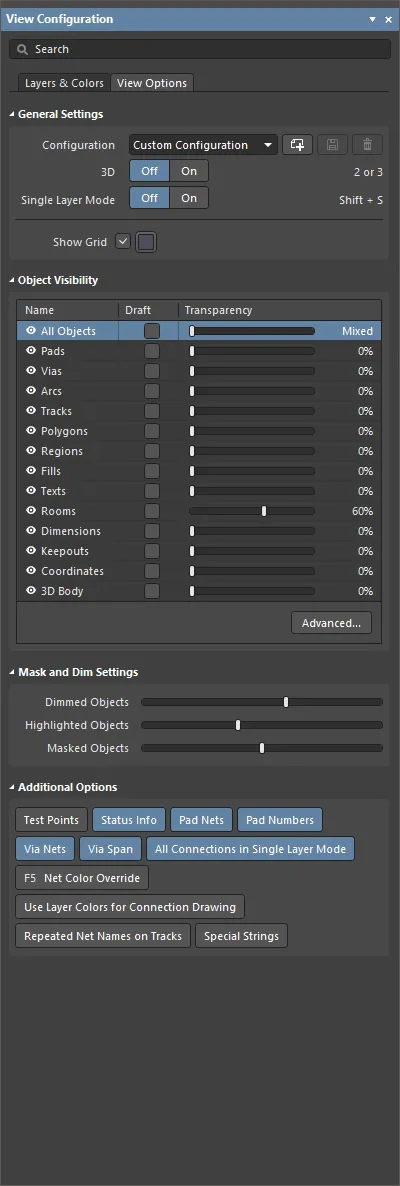Select the View Options tab
The image size is (400, 1186).
[152, 82]
